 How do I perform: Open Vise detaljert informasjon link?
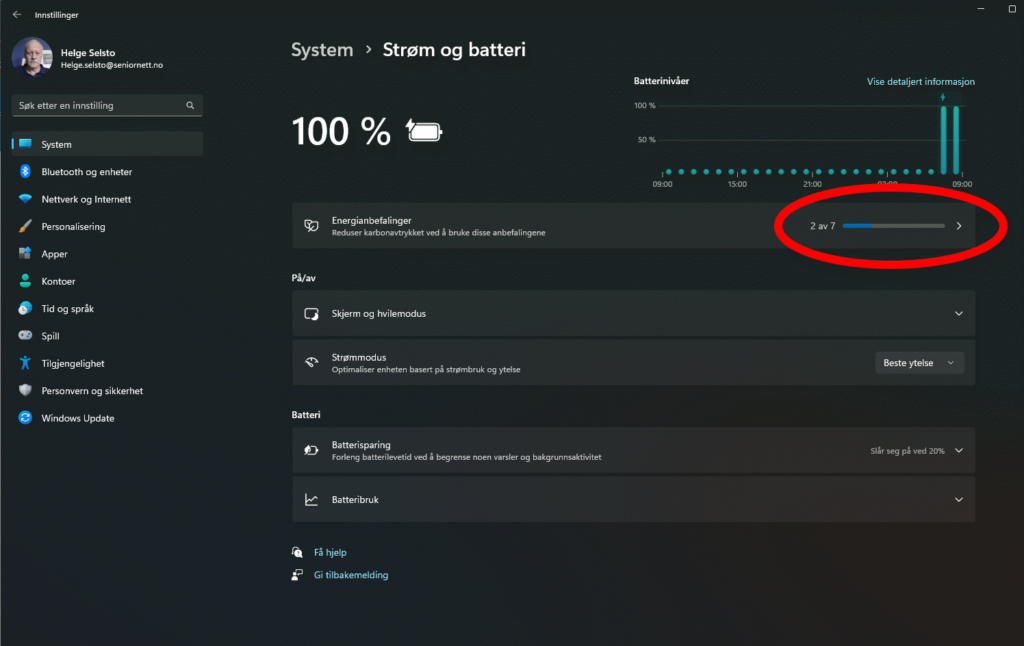(920, 82)
